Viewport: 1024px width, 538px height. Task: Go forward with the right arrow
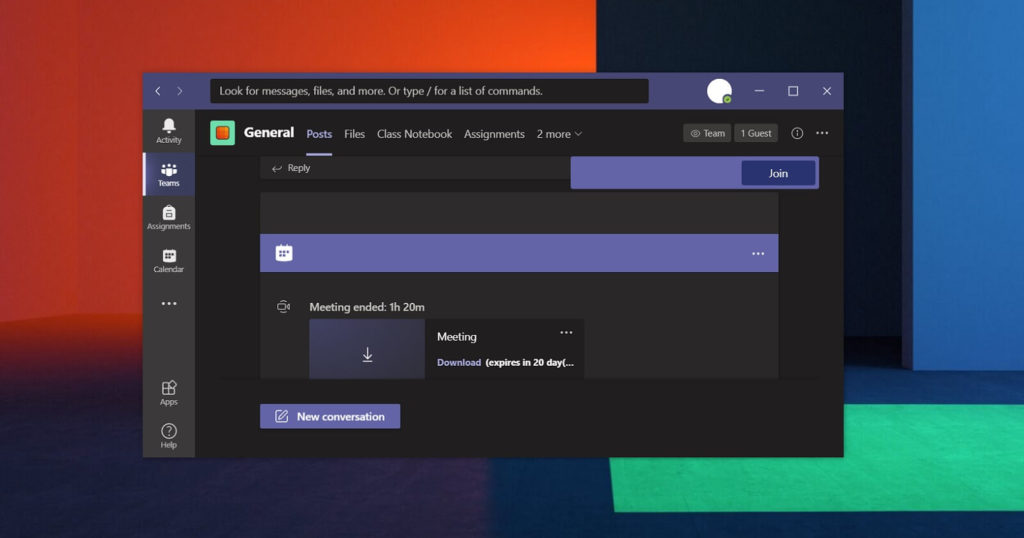(180, 91)
